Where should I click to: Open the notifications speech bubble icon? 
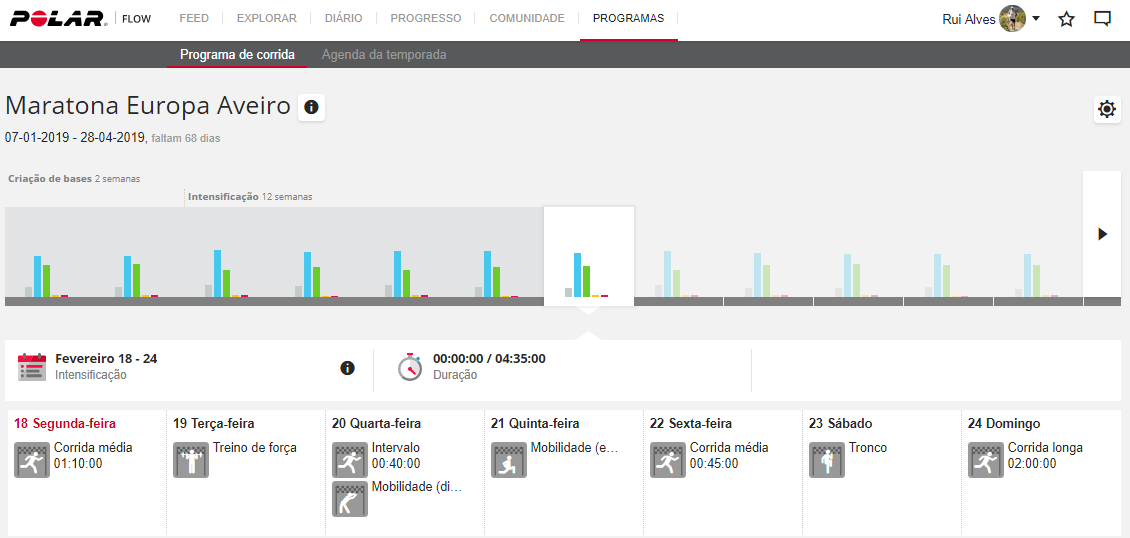pyautogui.click(x=1102, y=19)
